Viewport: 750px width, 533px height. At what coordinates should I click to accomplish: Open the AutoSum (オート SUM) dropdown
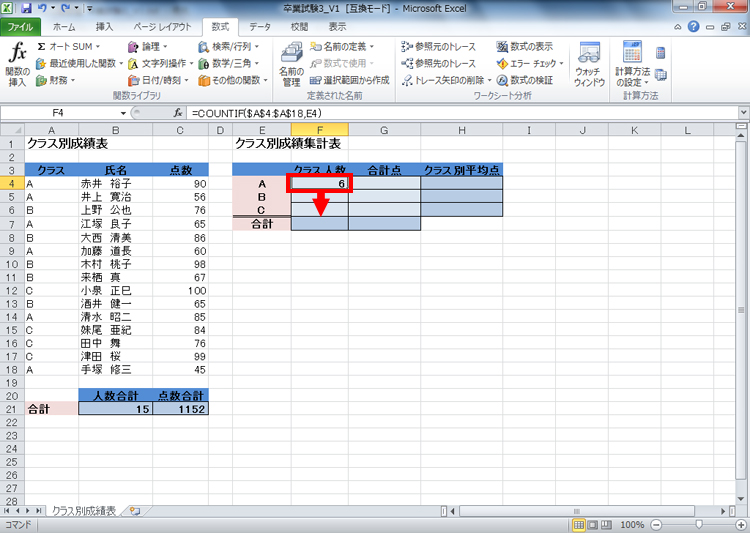(68, 46)
